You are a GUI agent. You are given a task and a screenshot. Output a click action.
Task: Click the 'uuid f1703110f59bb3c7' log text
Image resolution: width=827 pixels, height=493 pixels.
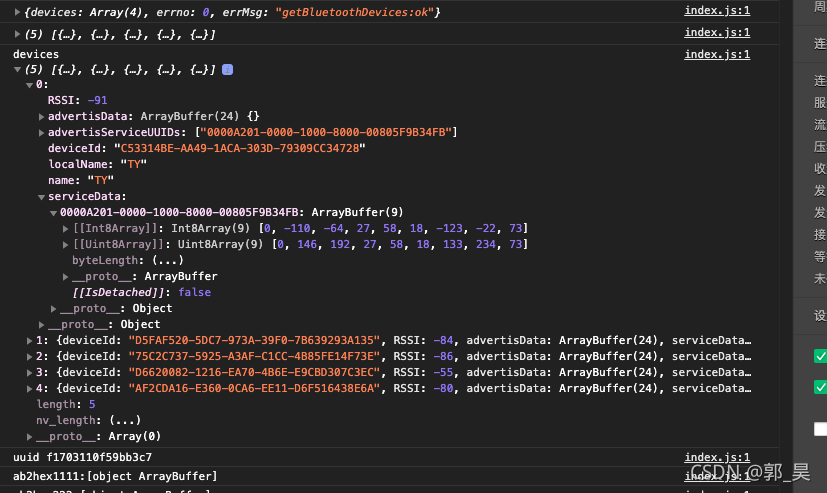(x=82, y=457)
